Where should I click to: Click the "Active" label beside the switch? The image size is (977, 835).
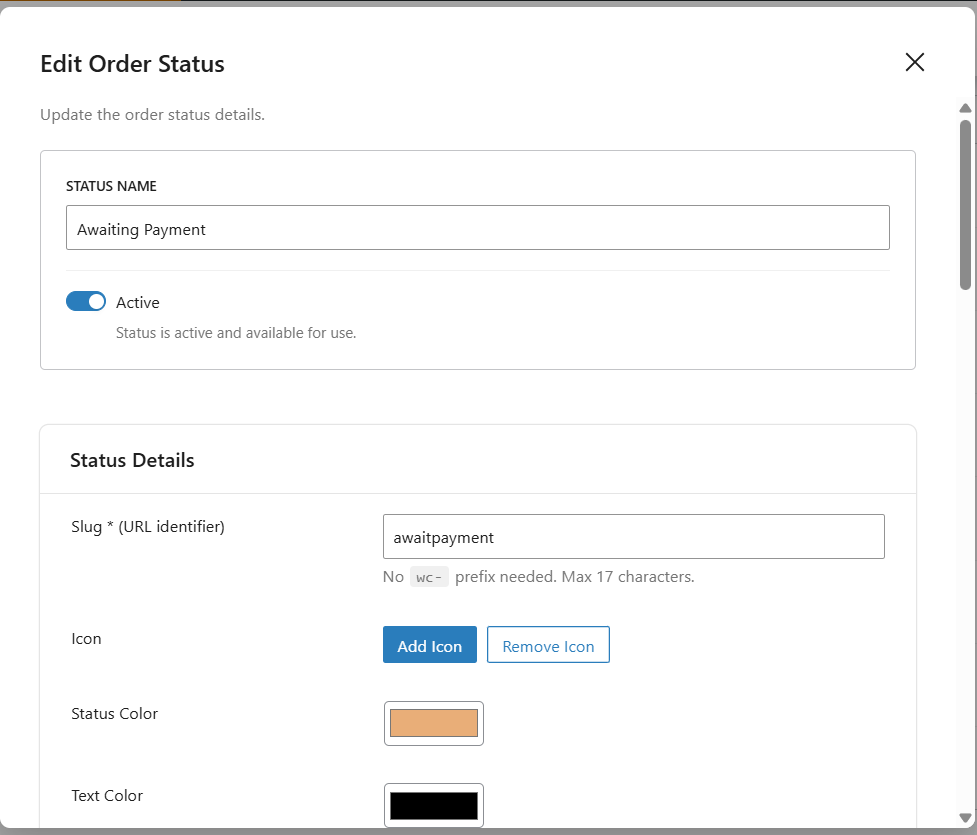(x=138, y=302)
